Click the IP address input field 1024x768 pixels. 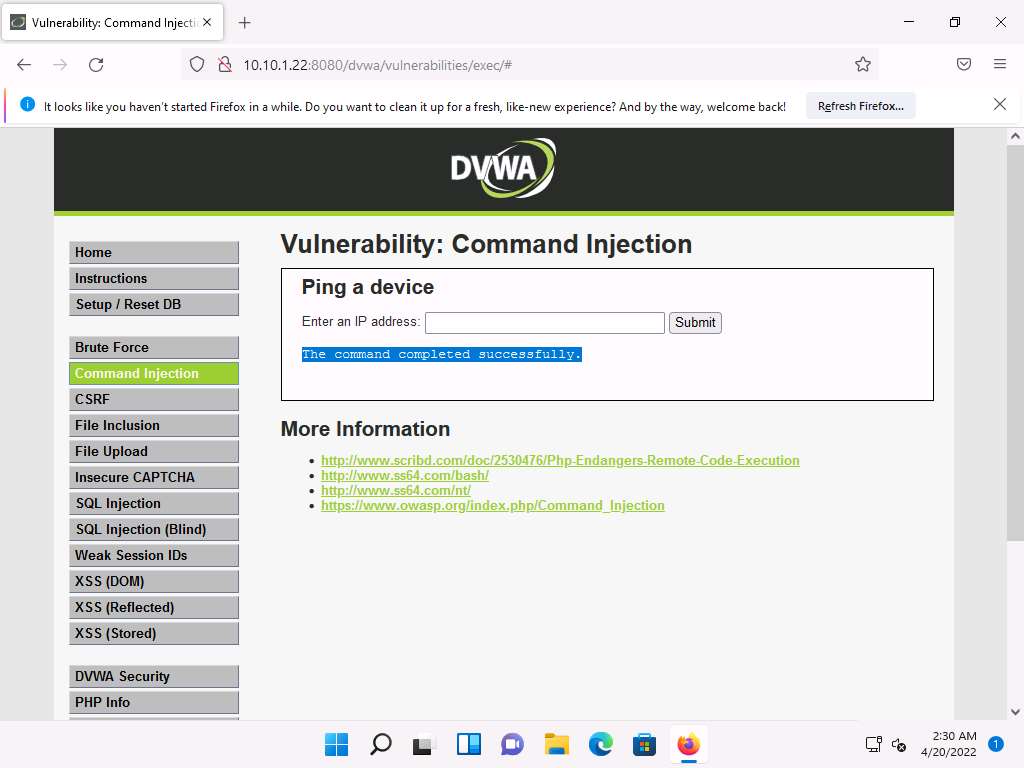pyautogui.click(x=544, y=322)
